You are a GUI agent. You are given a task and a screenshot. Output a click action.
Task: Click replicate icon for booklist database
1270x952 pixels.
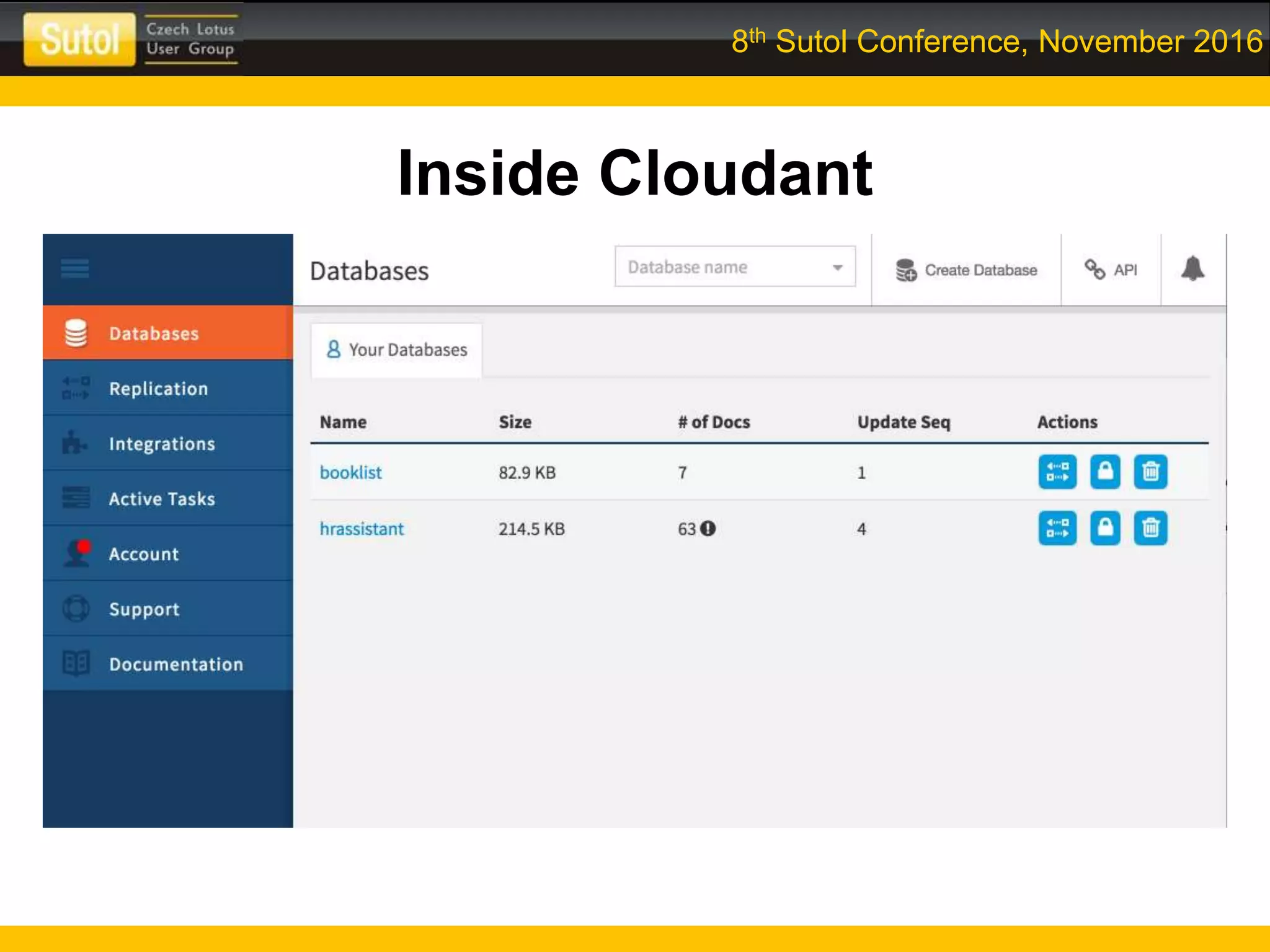1057,472
